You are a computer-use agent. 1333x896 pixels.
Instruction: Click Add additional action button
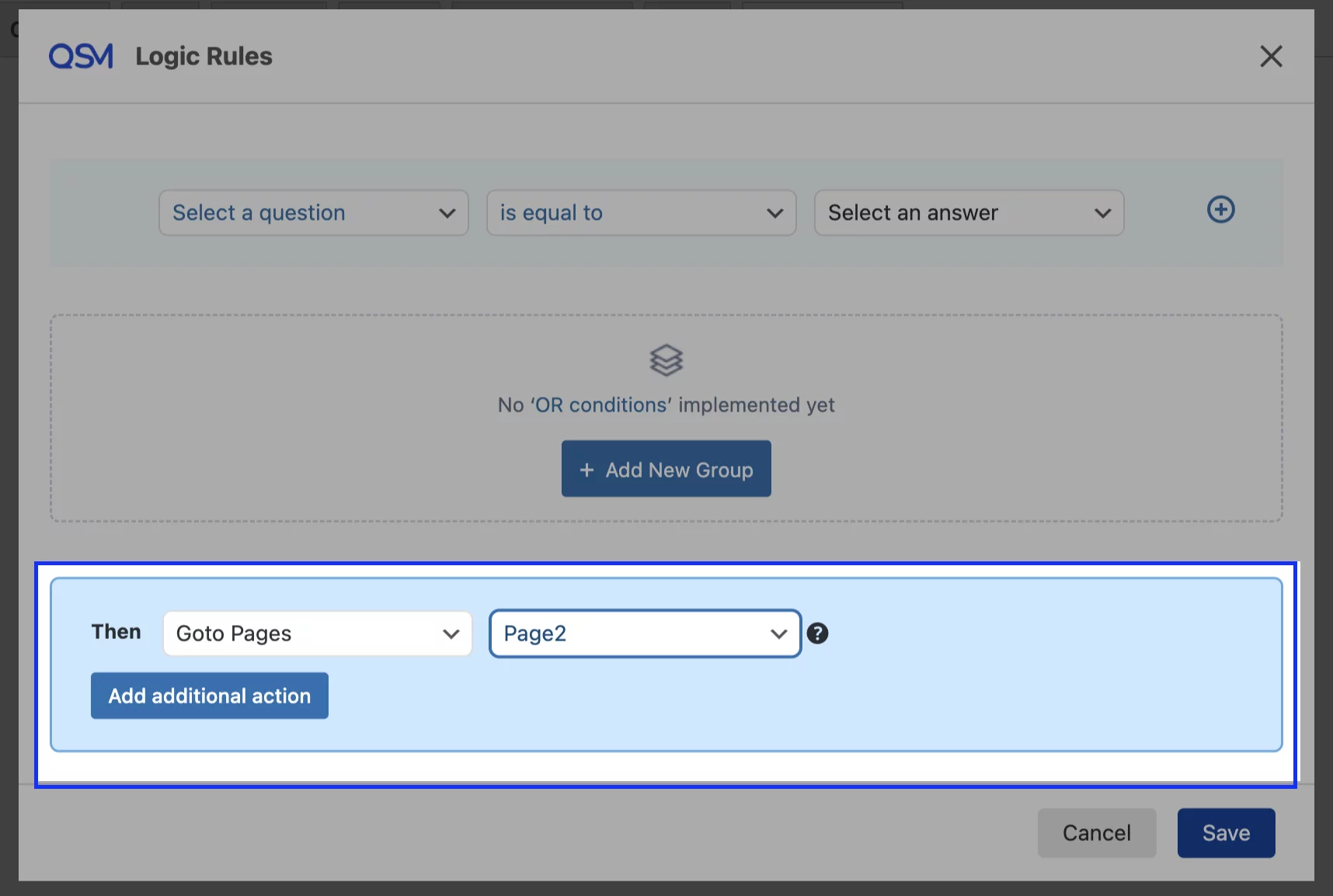[x=210, y=696]
